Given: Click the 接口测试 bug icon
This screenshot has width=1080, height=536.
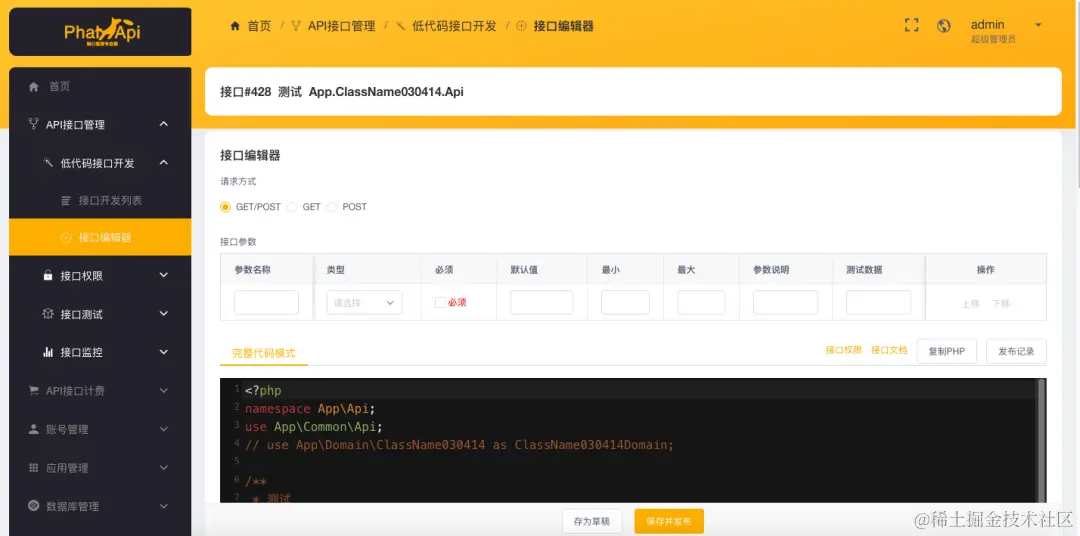Looking at the screenshot, I should [x=48, y=314].
